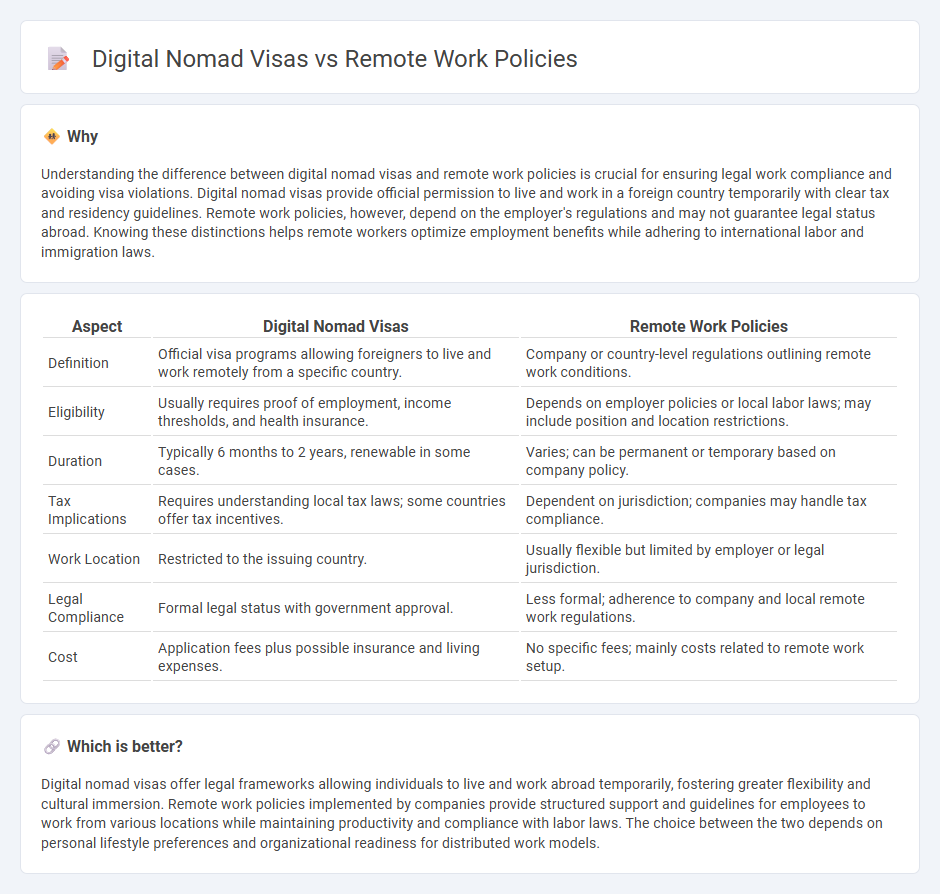Image resolution: width=940 pixels, height=894 pixels.
Task: Click the paragraph beginning Digital nomad visas offer legal frameworks
Action: click(x=462, y=813)
